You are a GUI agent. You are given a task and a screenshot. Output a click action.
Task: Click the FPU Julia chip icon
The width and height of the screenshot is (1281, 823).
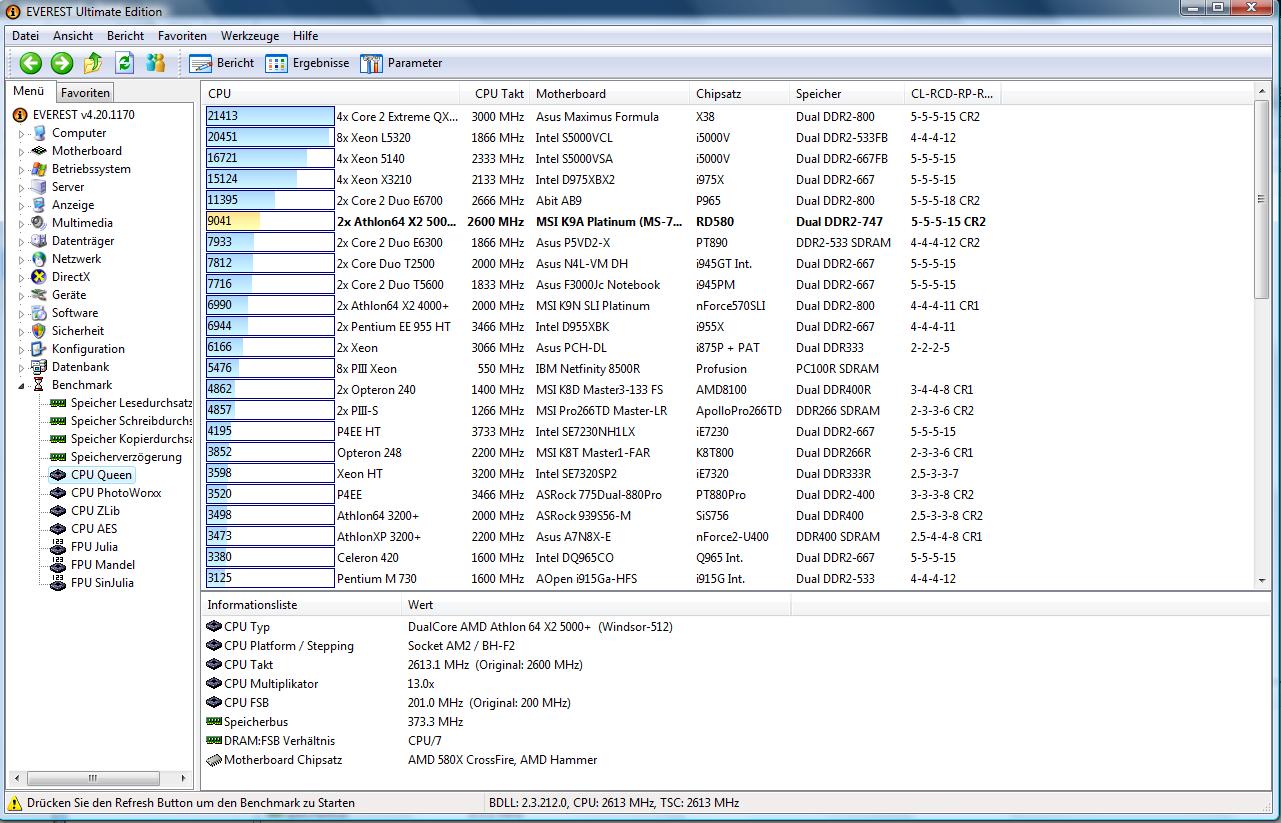pos(57,547)
